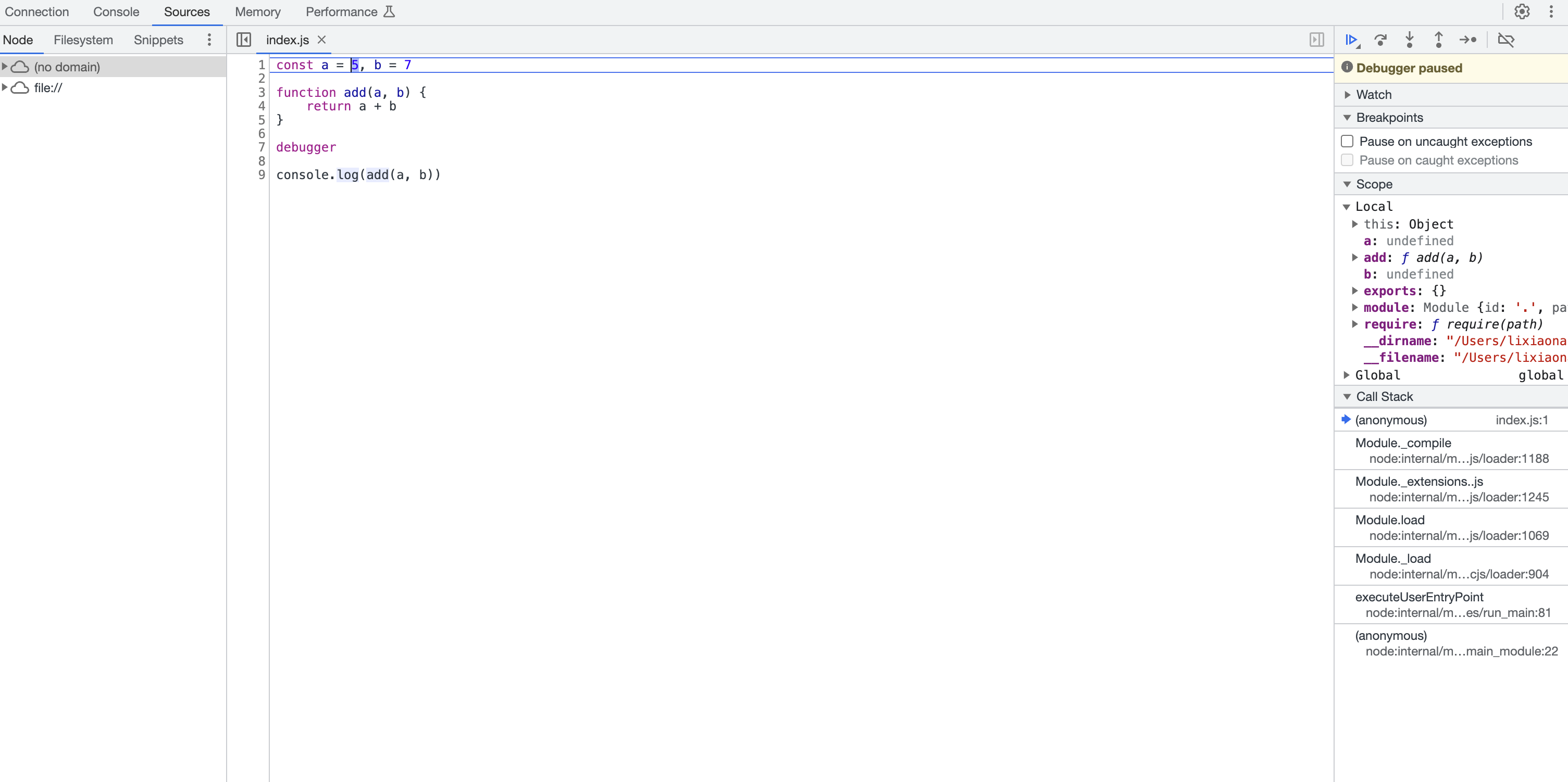Expand the Watch section

(x=1373, y=94)
